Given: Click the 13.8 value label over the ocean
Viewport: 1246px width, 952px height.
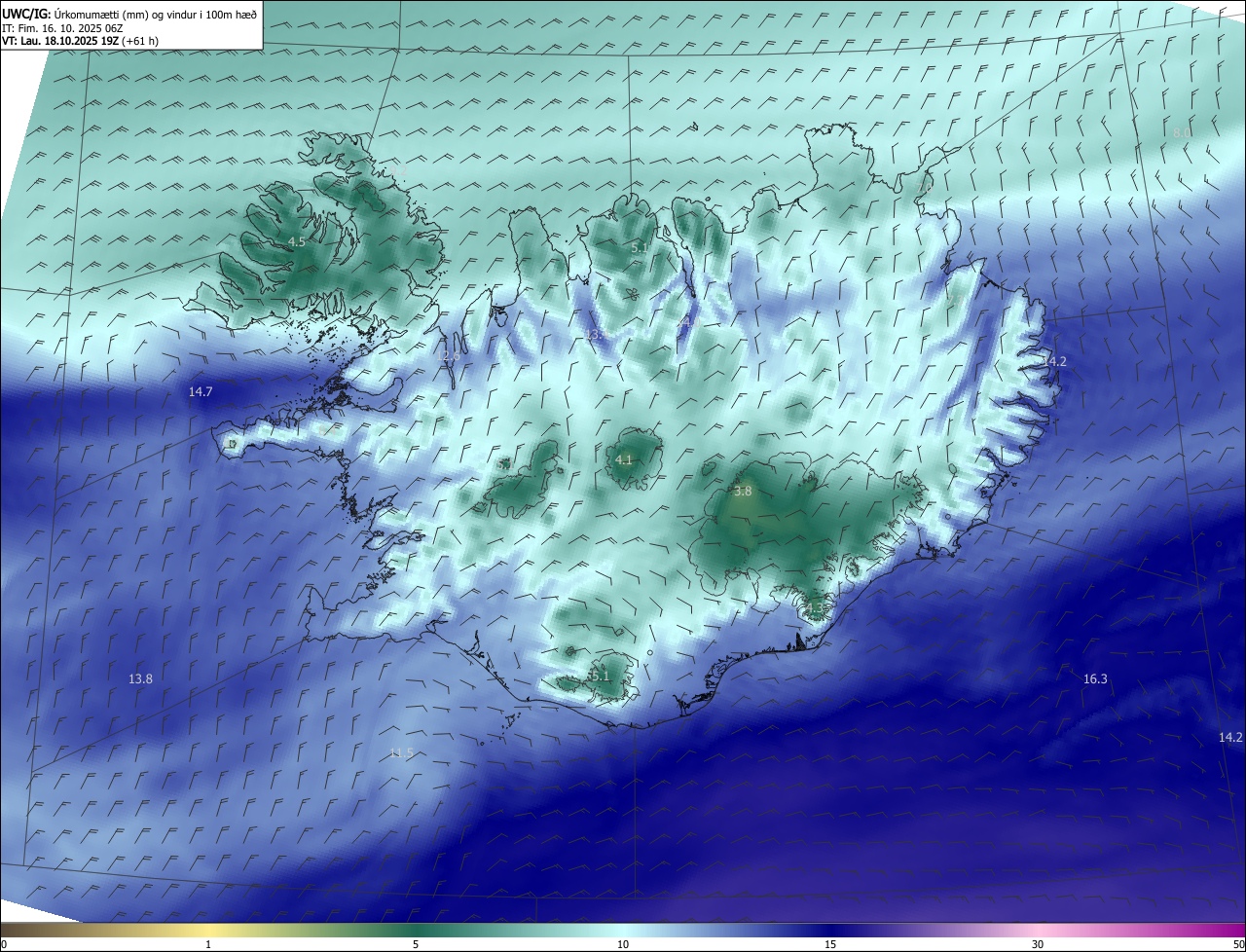Looking at the screenshot, I should (x=140, y=678).
